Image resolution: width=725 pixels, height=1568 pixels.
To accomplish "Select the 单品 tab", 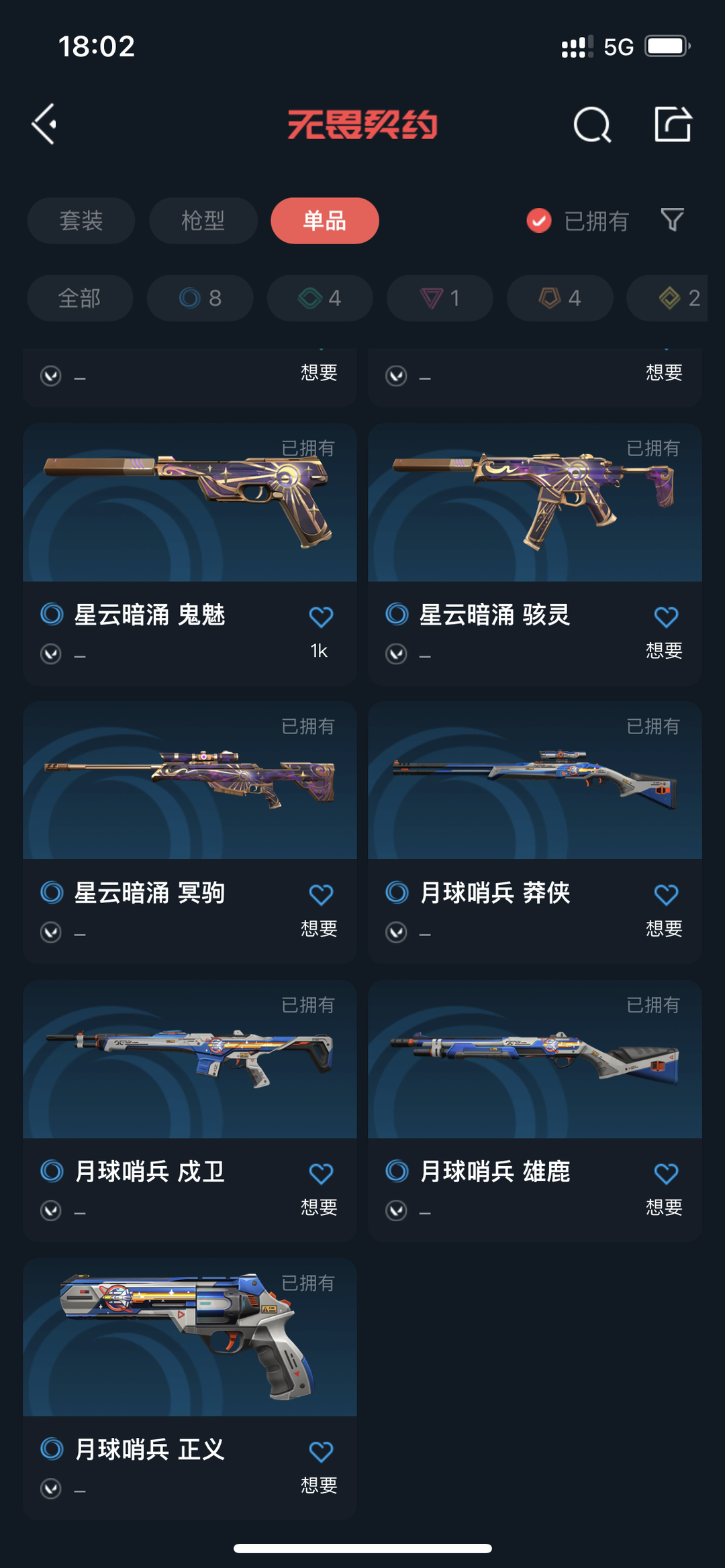I will click(325, 221).
